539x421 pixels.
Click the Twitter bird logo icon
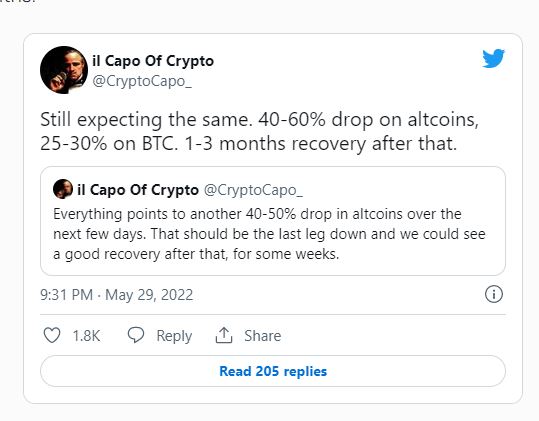coord(493,58)
